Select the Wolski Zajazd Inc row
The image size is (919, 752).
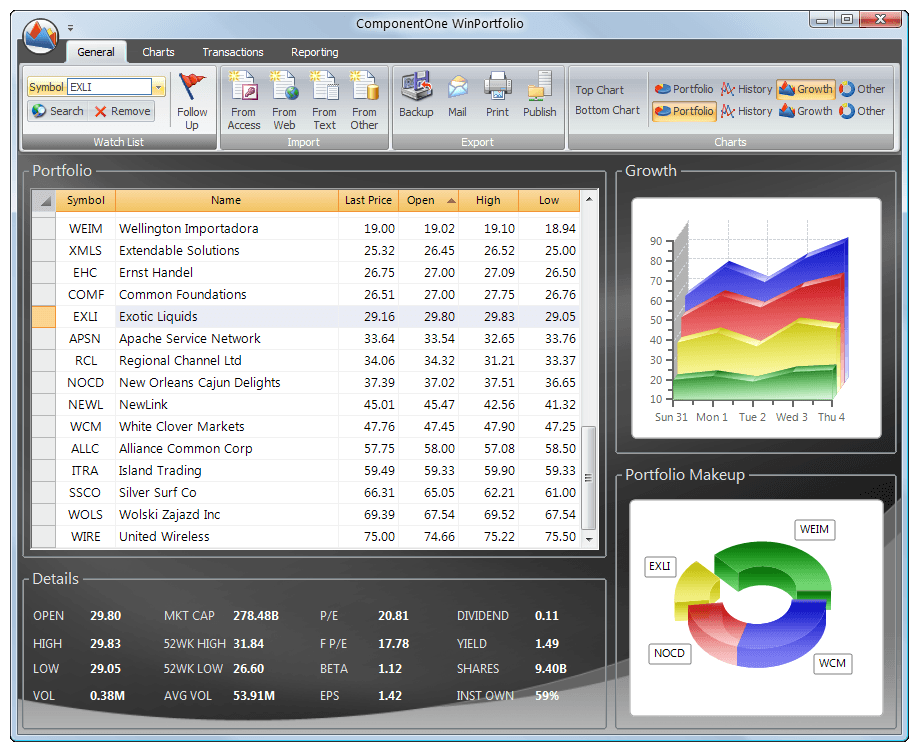pos(306,514)
